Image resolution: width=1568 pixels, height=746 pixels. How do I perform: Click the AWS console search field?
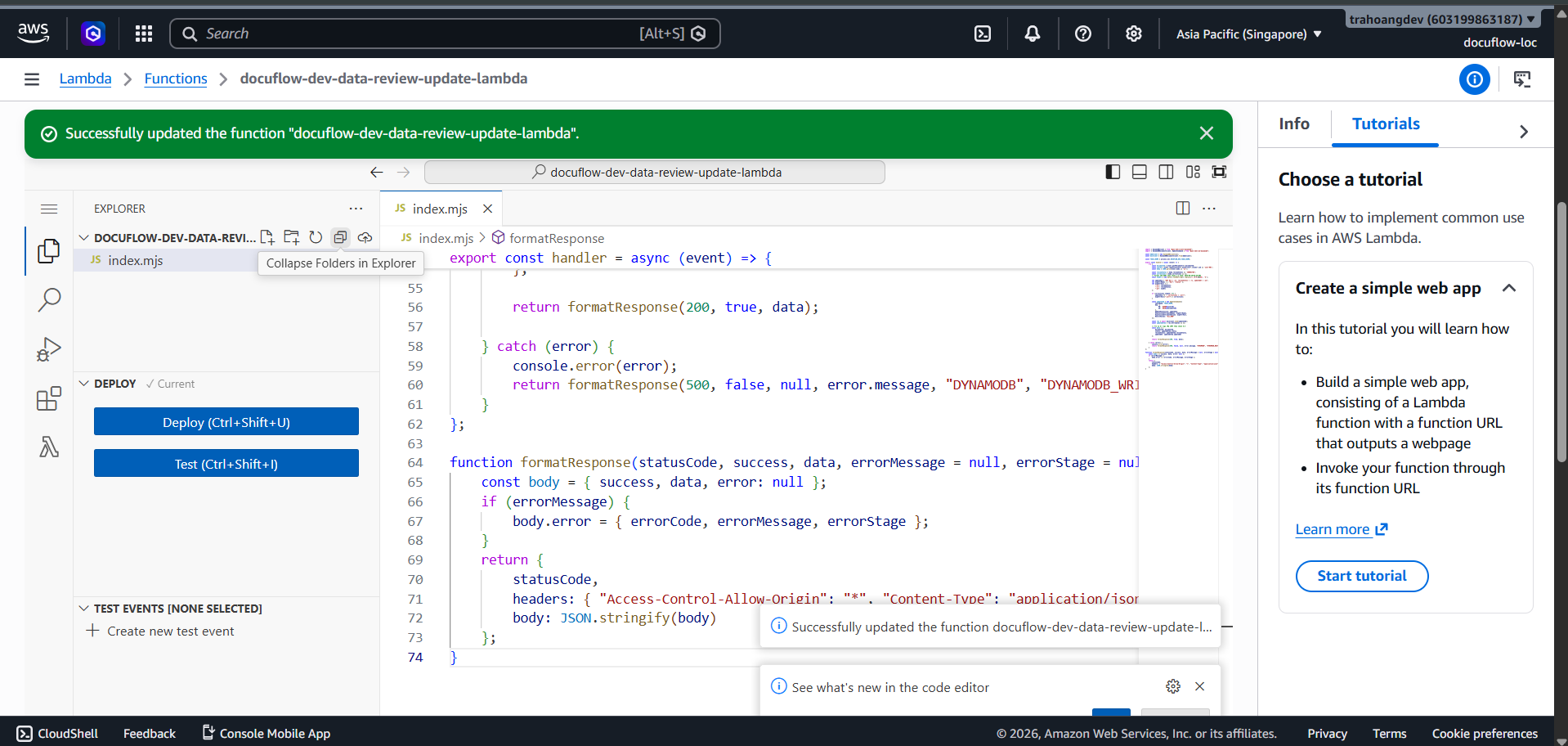445,34
